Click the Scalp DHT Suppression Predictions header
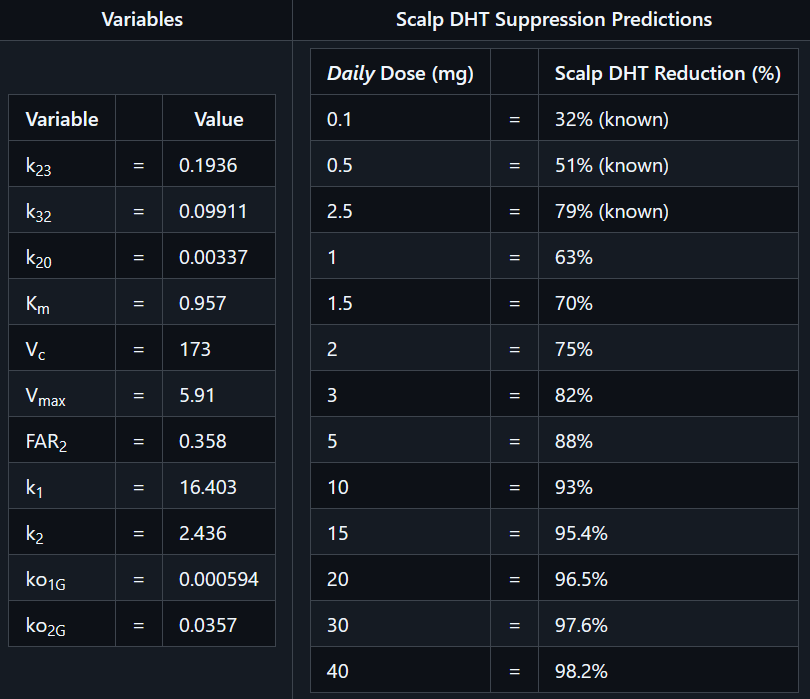The image size is (810, 699). [x=554, y=20]
